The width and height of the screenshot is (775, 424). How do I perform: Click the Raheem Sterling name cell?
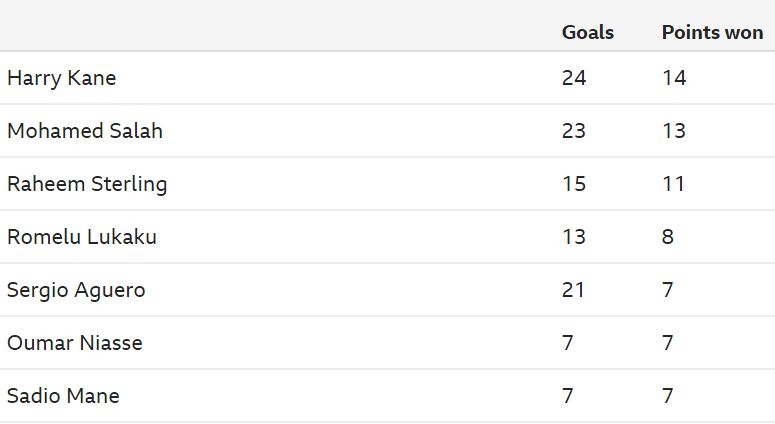tap(87, 184)
